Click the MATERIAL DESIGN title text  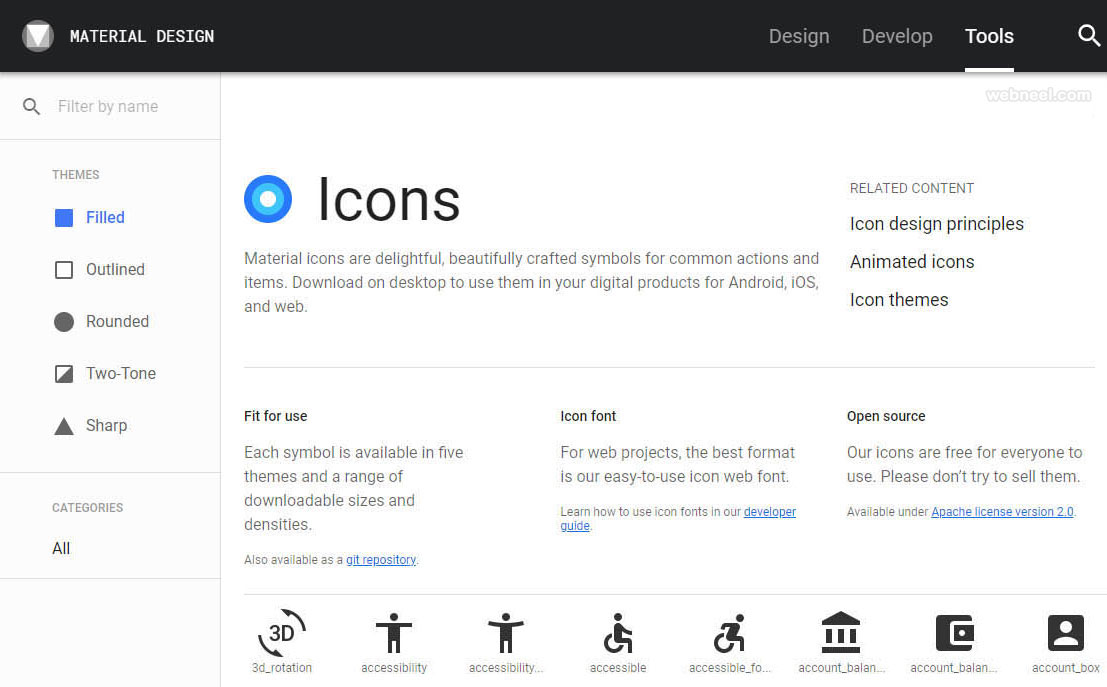[142, 36]
